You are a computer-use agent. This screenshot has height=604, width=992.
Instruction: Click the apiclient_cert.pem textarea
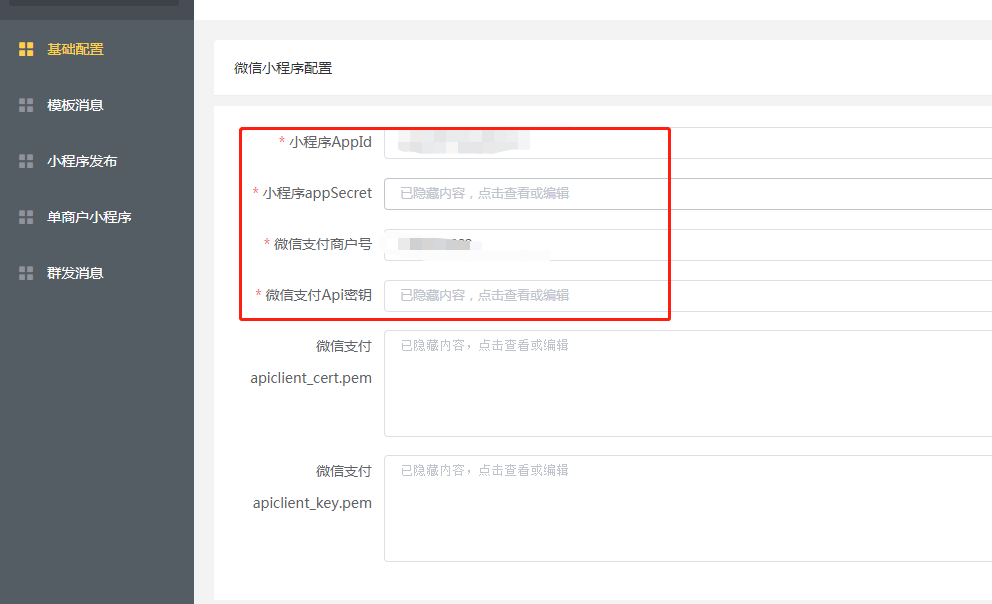click(688, 383)
